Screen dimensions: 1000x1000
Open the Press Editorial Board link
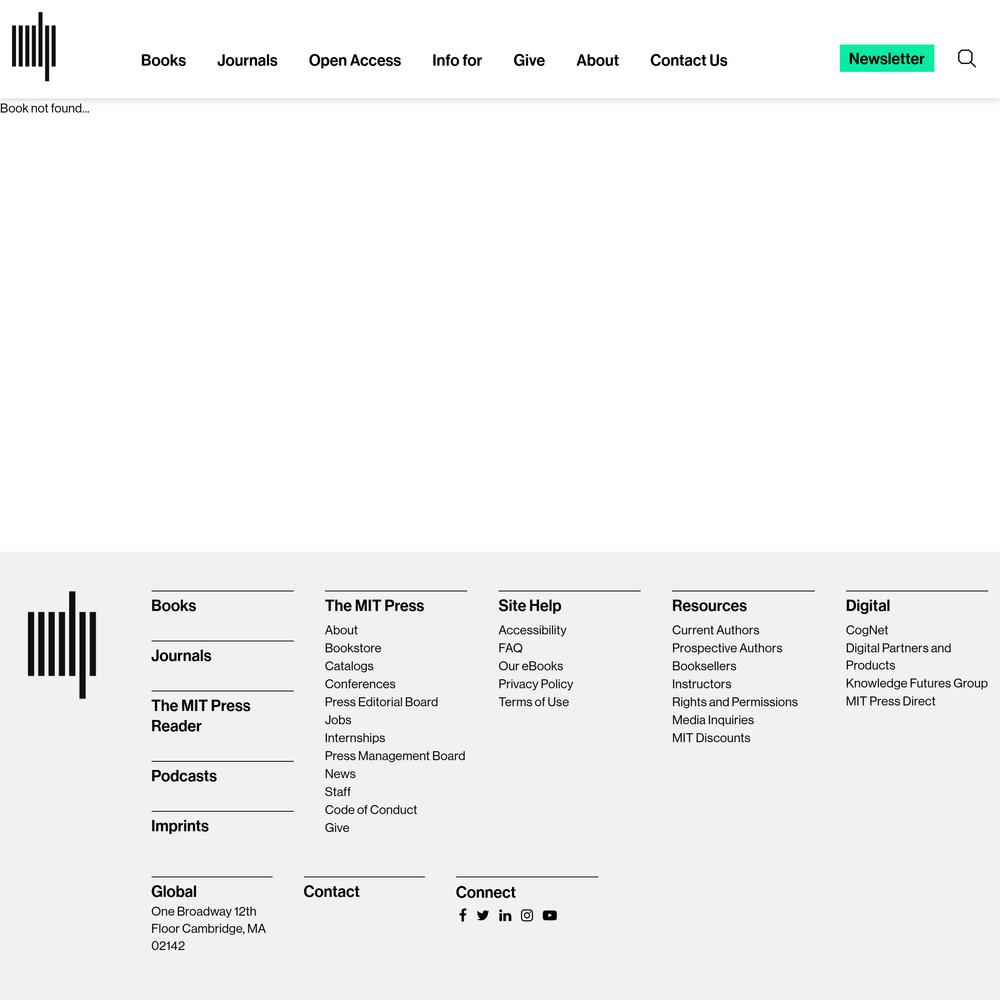pos(381,702)
